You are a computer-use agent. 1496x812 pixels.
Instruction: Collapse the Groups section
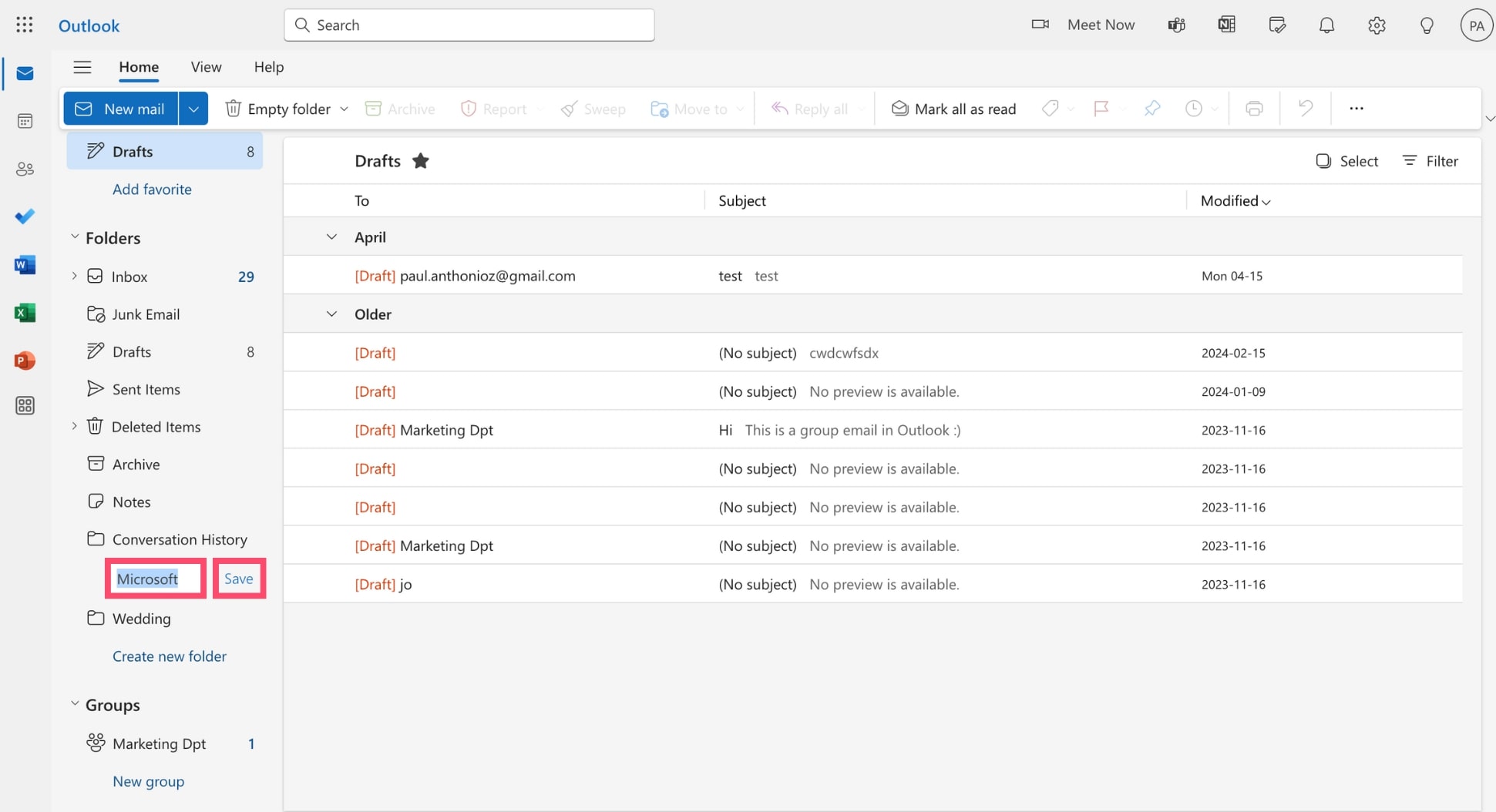75,704
